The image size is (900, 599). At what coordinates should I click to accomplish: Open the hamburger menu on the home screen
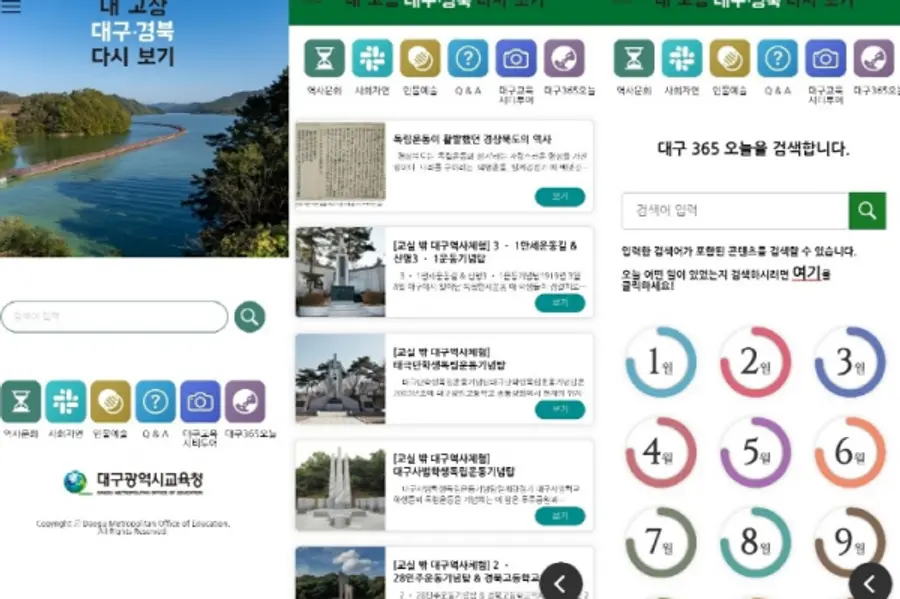pyautogui.click(x=13, y=7)
